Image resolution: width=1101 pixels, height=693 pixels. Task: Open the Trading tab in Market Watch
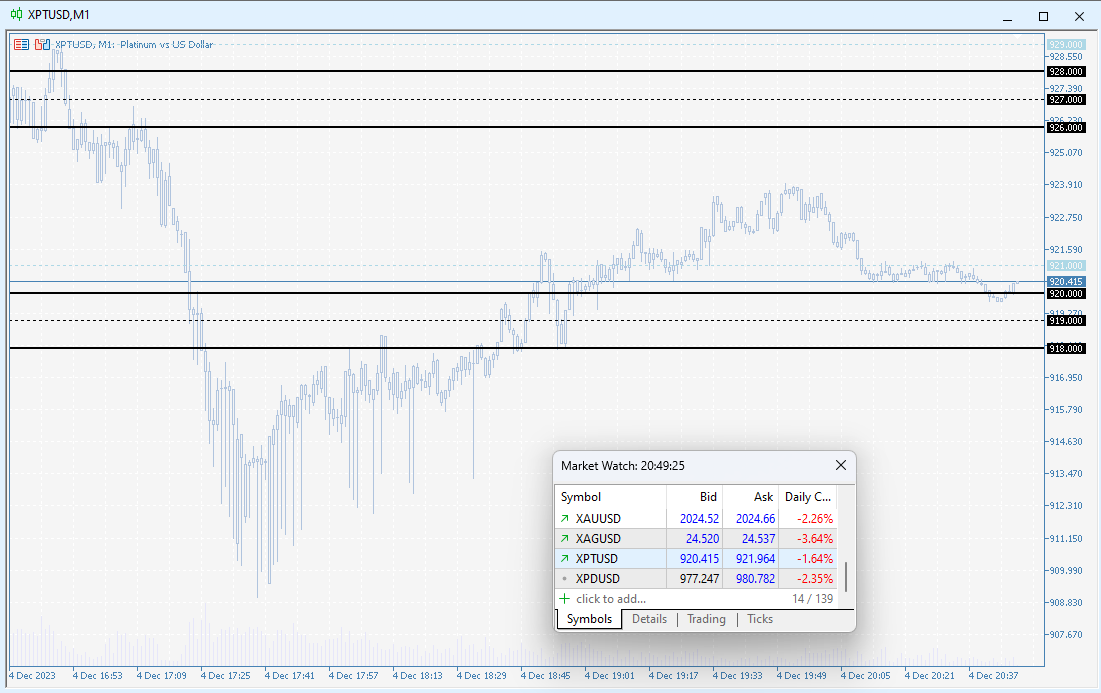tap(706, 619)
